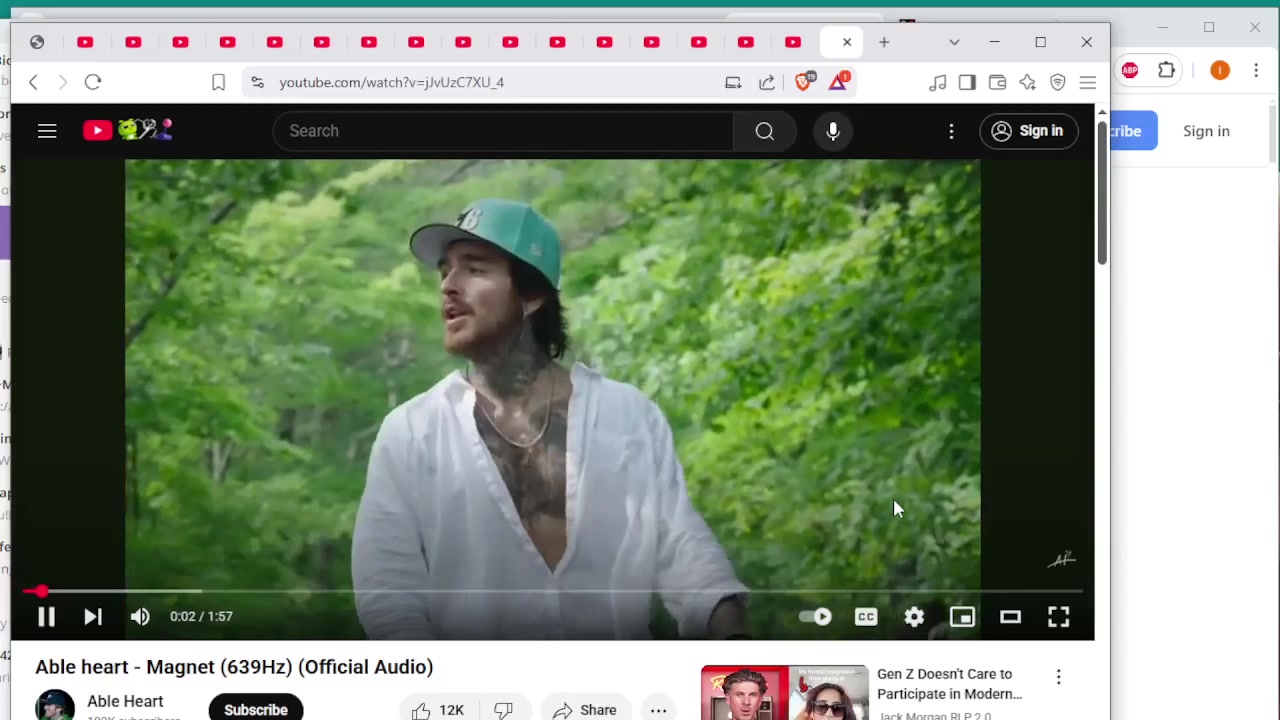Screen dimensions: 1280x720
Task: Open profile avatar in background window
Action: (x=1219, y=70)
